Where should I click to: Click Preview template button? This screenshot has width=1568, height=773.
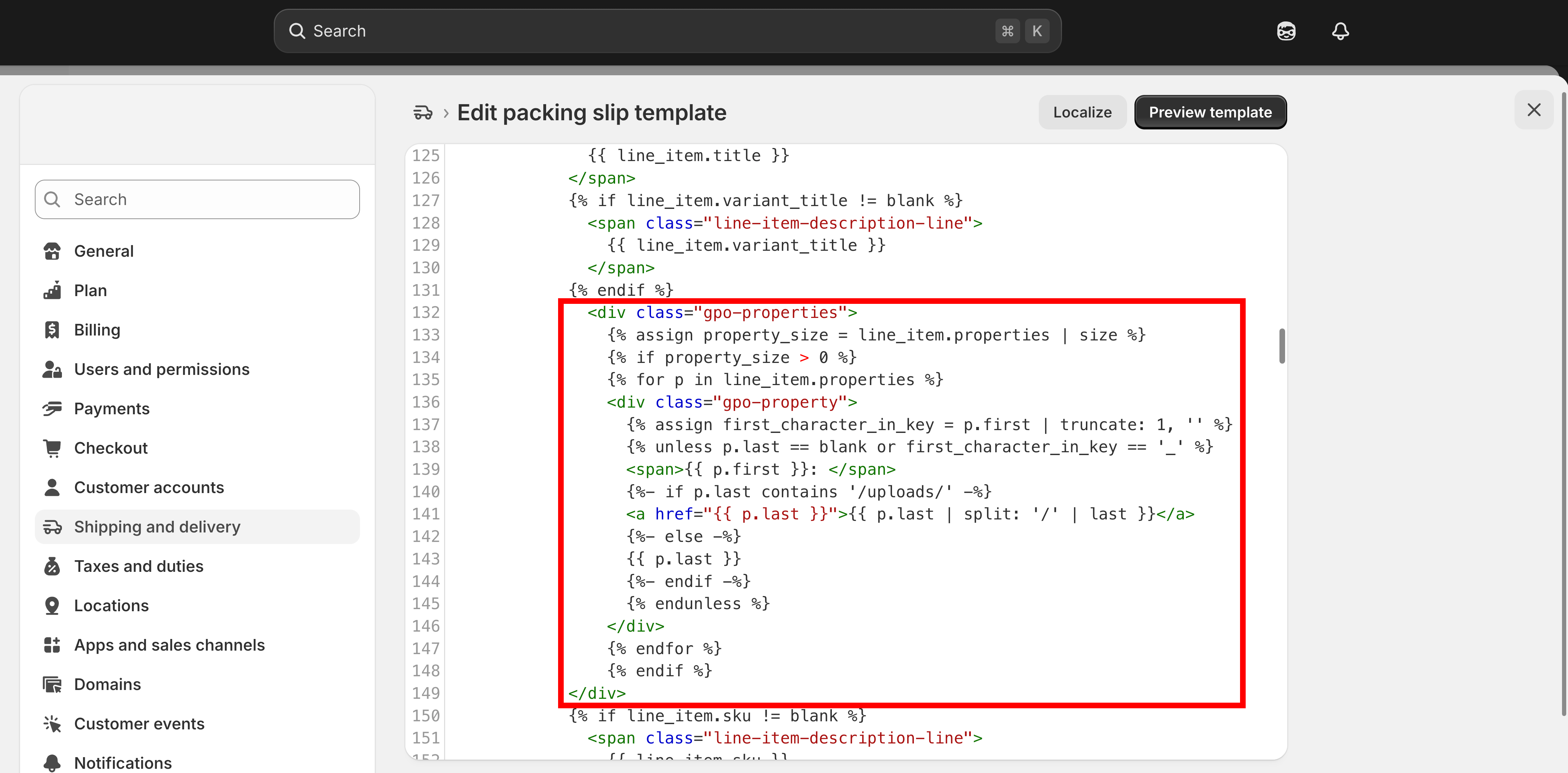coord(1210,113)
